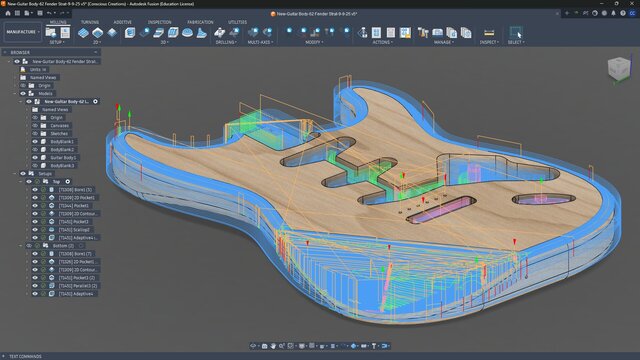Click the Drill operation icon
This screenshot has height=360, width=640.
(x=220, y=33)
